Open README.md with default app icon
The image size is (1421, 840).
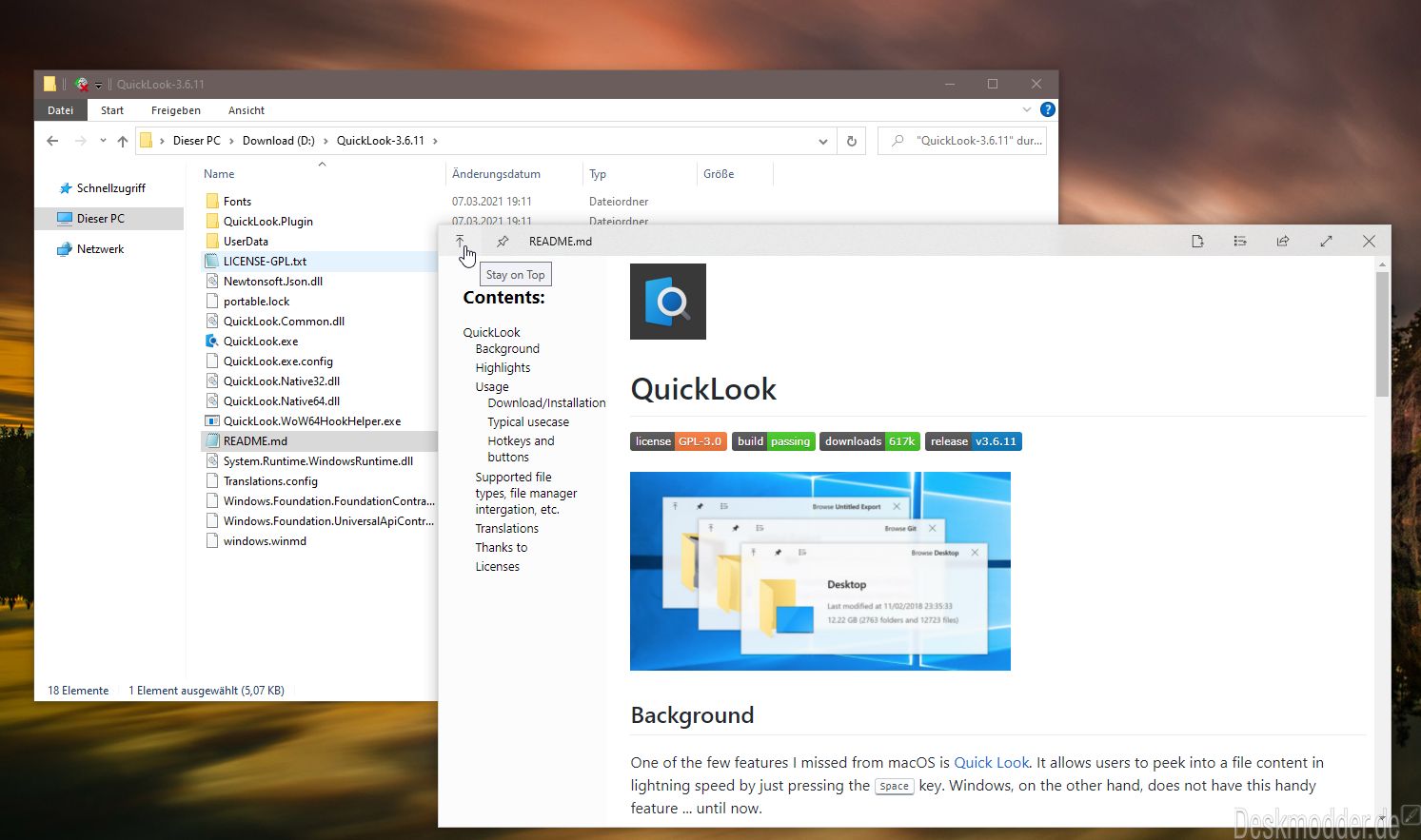(1197, 242)
